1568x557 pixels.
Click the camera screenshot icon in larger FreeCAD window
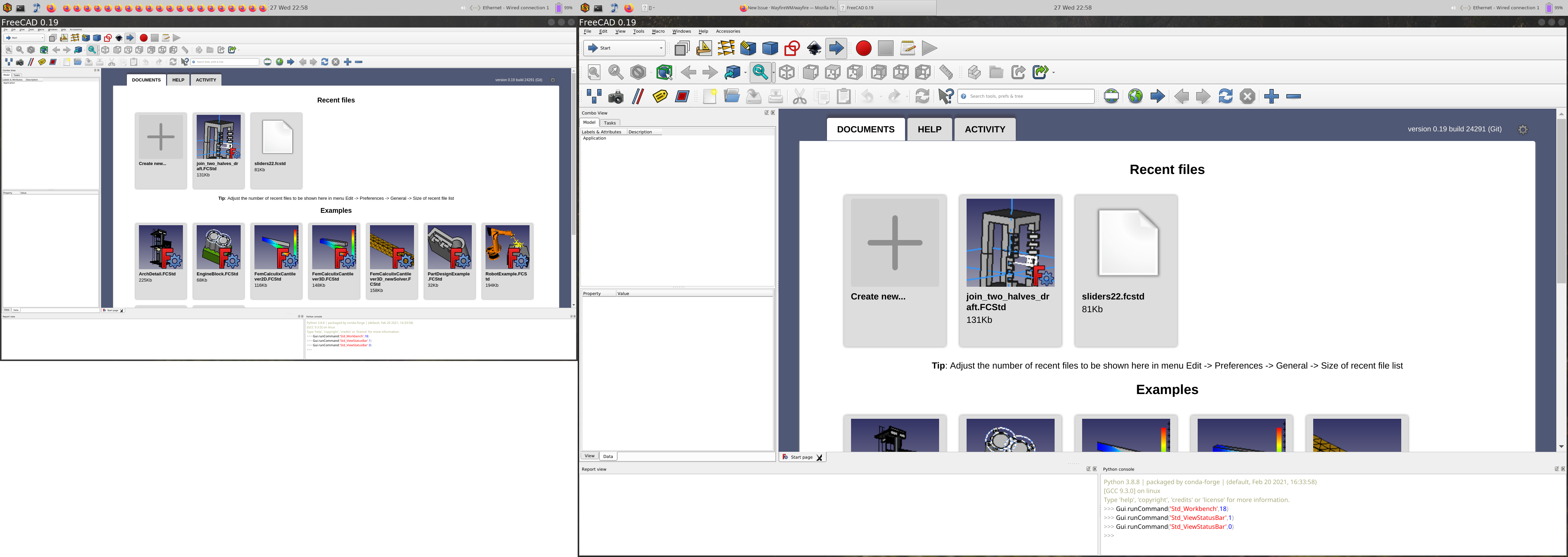point(616,96)
